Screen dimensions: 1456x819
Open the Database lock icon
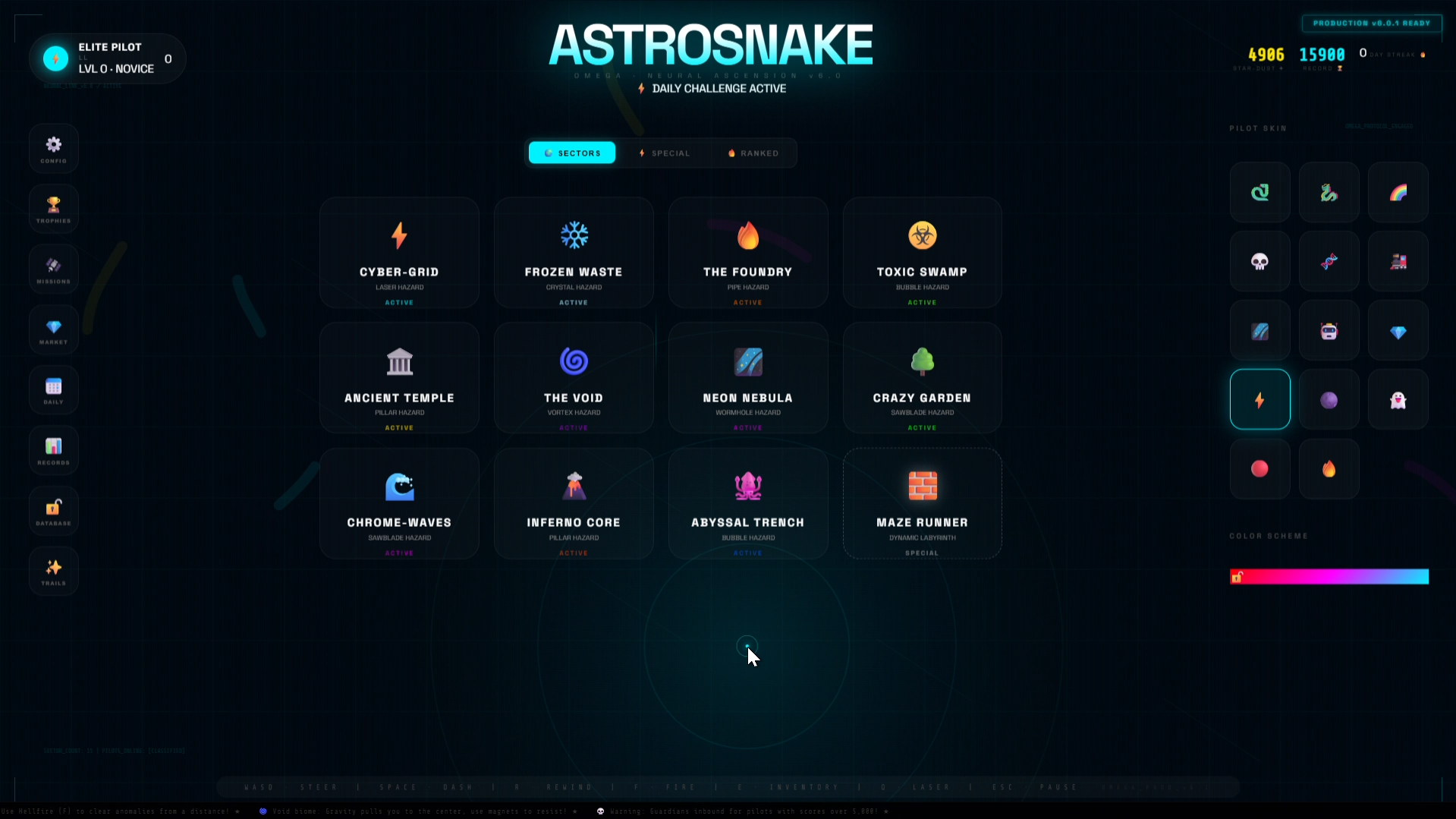(x=54, y=511)
